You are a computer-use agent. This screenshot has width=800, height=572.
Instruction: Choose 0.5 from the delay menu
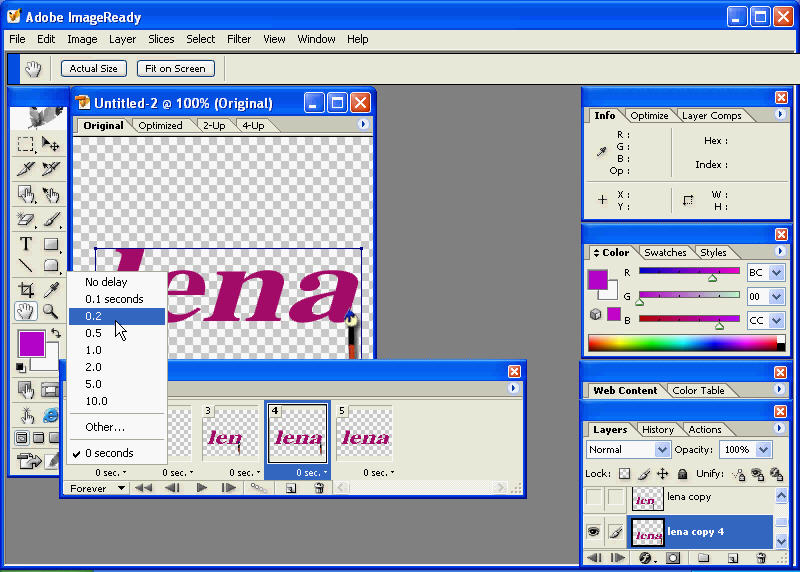point(93,333)
